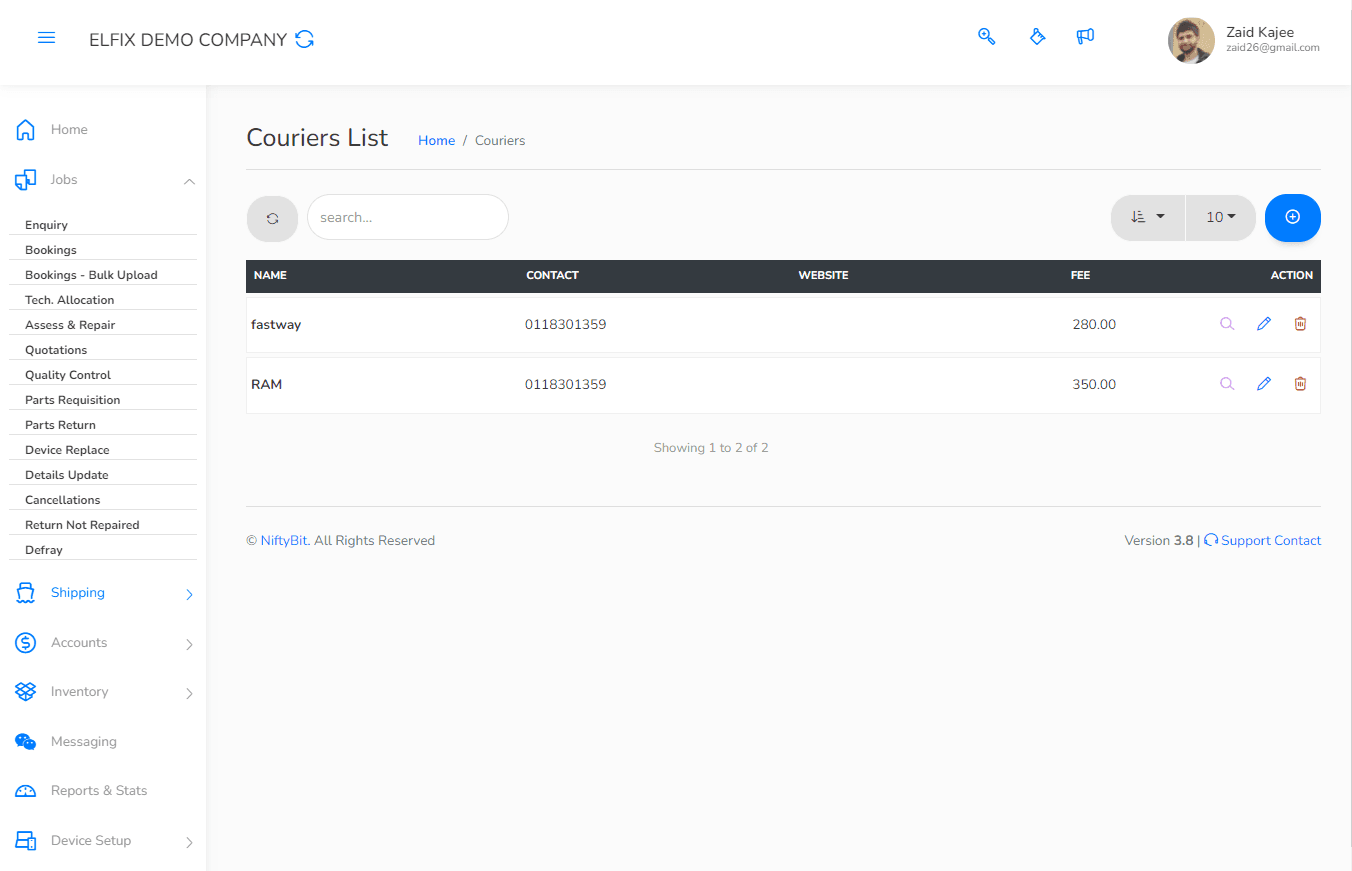This screenshot has width=1352, height=871.
Task: Select the fastway name cell
Action: coord(276,324)
